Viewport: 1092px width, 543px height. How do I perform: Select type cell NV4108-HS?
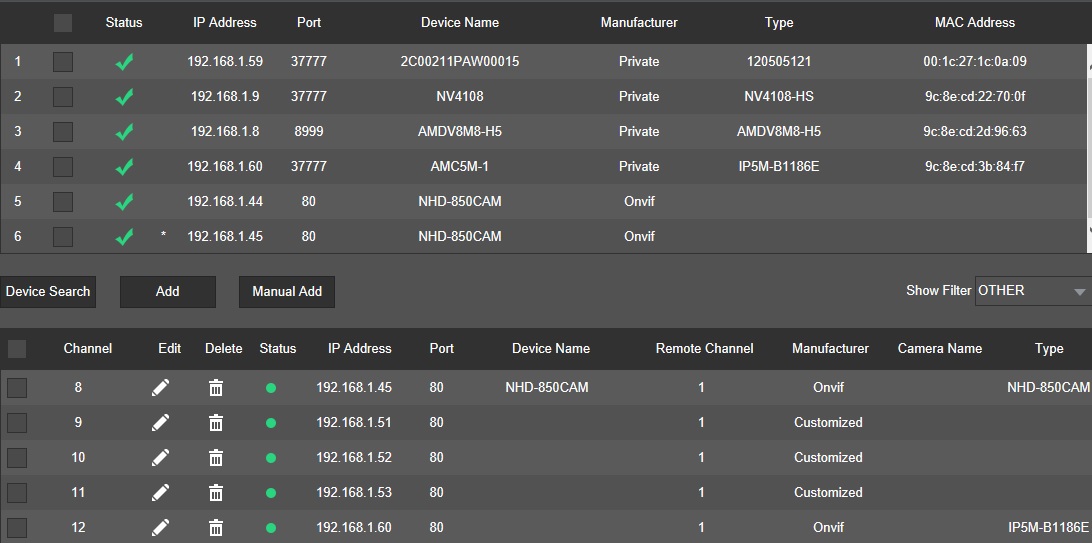coord(779,96)
